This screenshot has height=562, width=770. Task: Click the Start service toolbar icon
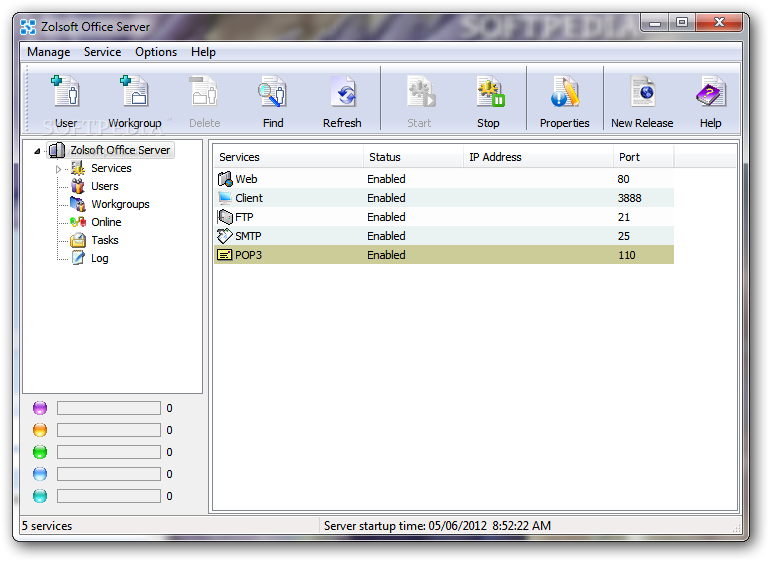420,91
